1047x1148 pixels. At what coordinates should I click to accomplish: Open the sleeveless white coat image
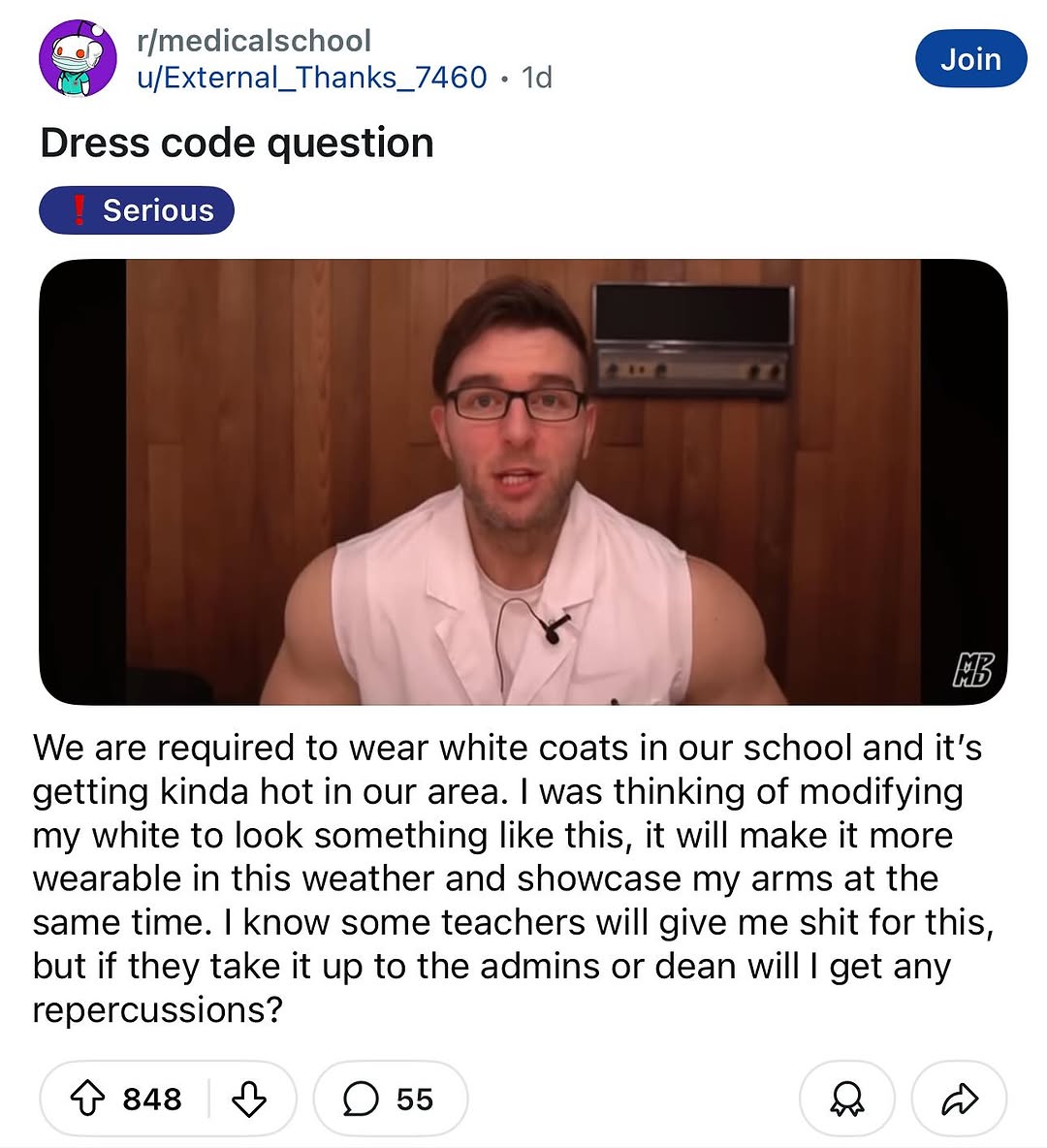point(523,482)
